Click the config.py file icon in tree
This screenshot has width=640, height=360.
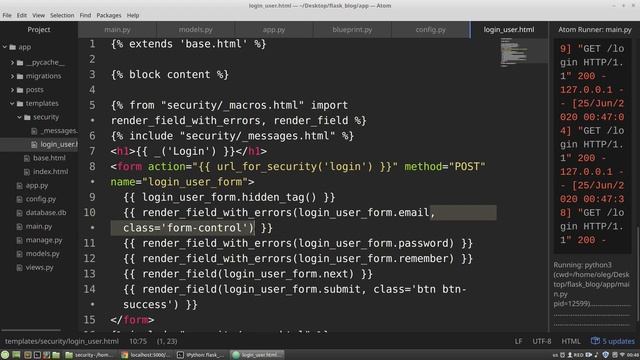pos(19,199)
